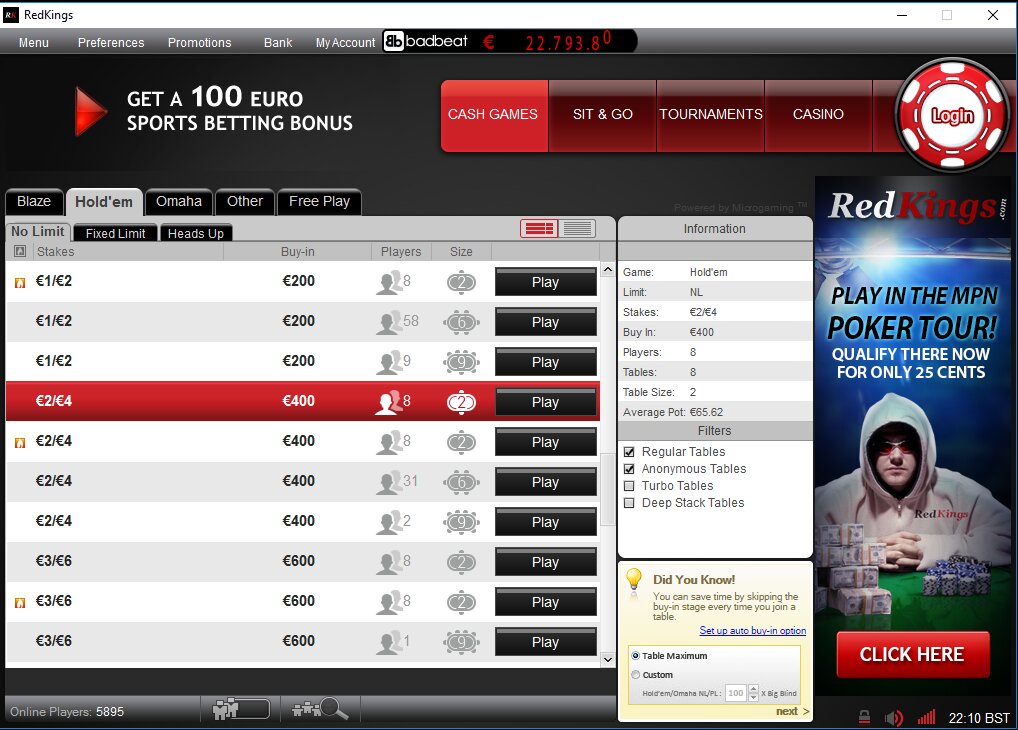1018x730 pixels.
Task: Select Table Maximum radio option
Action: tap(636, 656)
